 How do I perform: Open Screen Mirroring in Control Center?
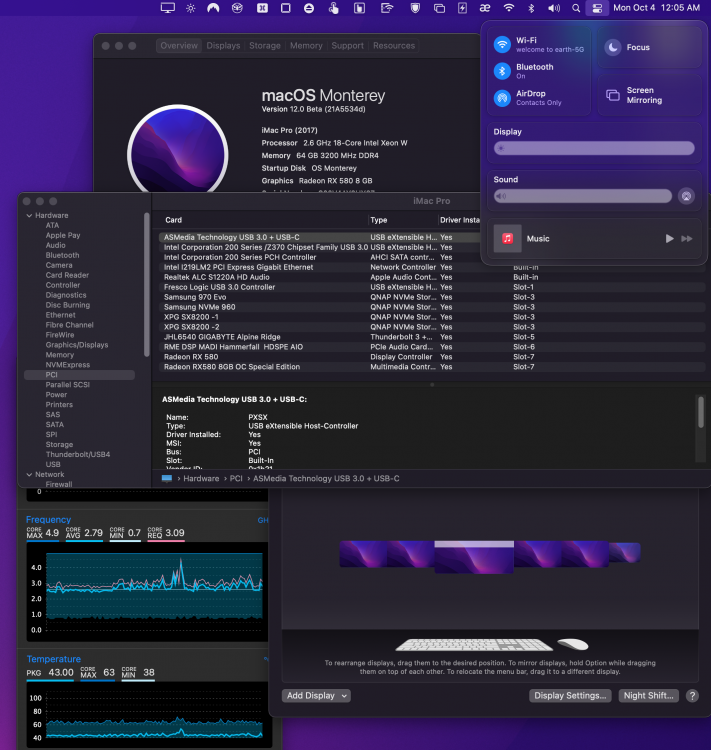(650, 95)
